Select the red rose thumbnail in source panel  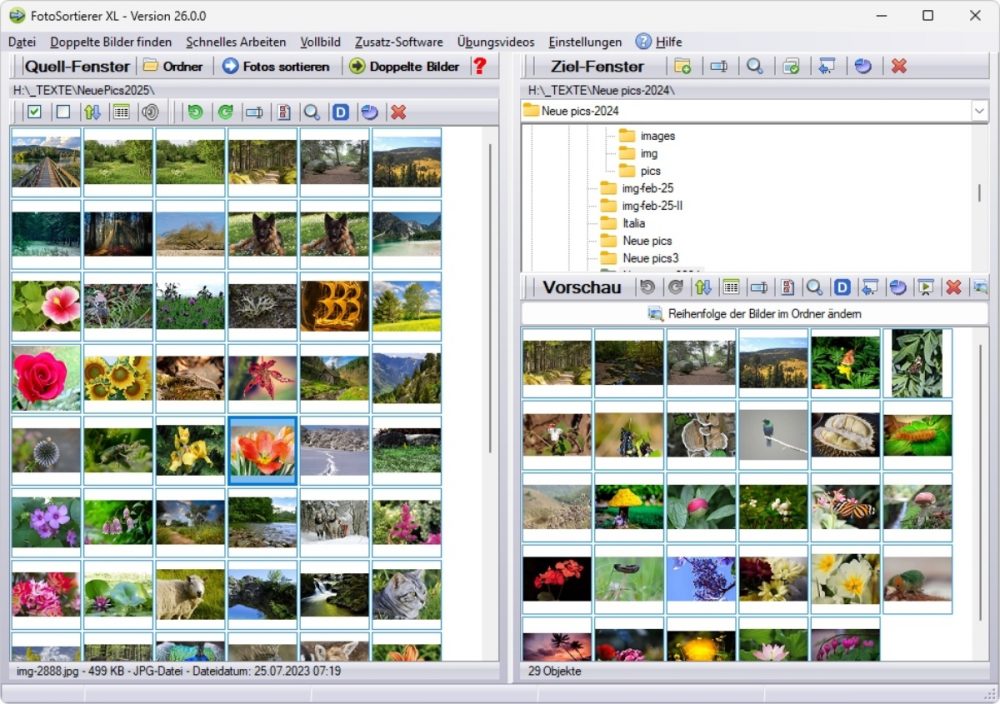(46, 378)
